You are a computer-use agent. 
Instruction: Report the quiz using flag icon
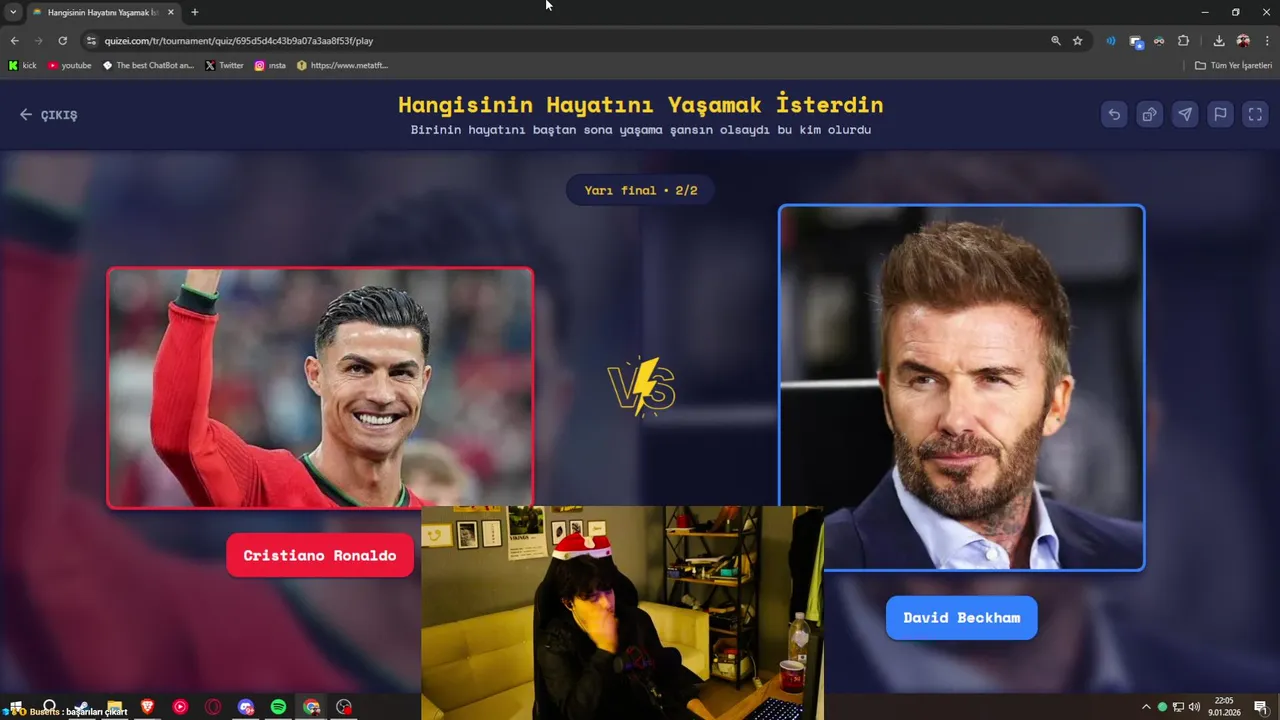coord(1220,114)
